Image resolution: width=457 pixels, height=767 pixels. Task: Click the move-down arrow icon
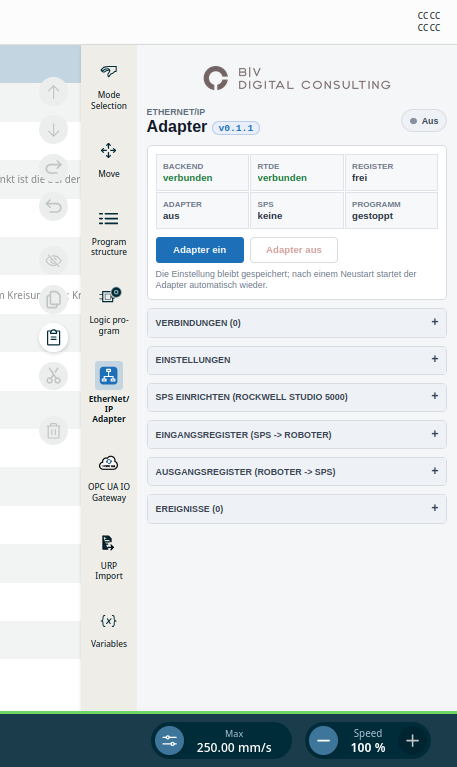(53, 130)
